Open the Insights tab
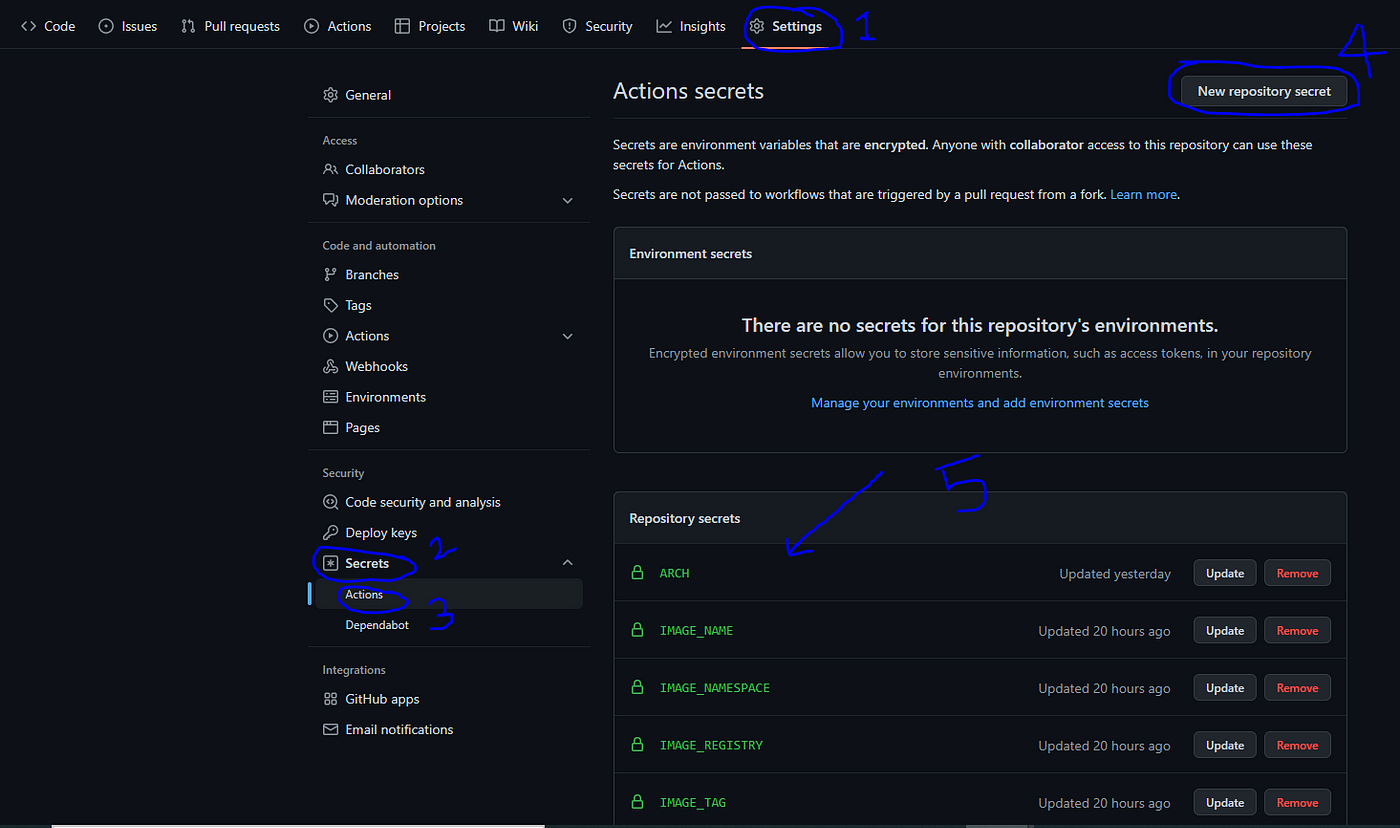This screenshot has width=1400, height=828. (x=691, y=26)
